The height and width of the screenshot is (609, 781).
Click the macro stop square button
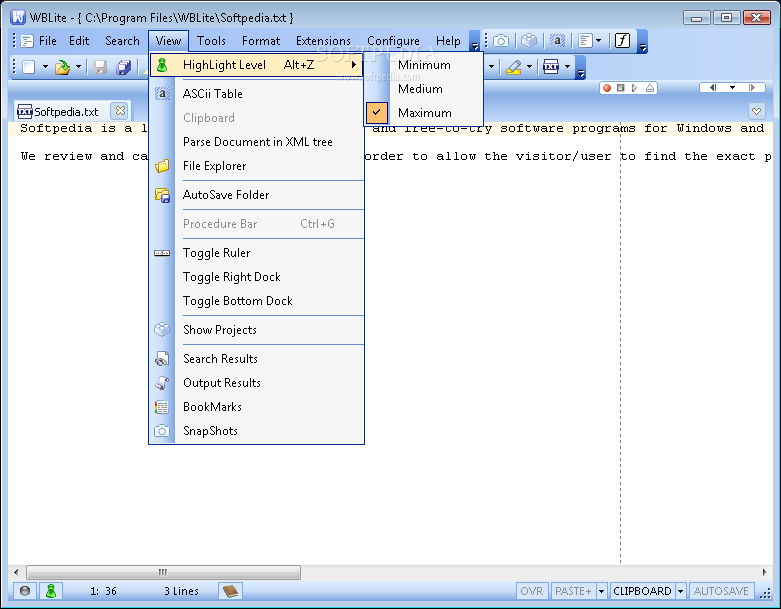(x=621, y=88)
